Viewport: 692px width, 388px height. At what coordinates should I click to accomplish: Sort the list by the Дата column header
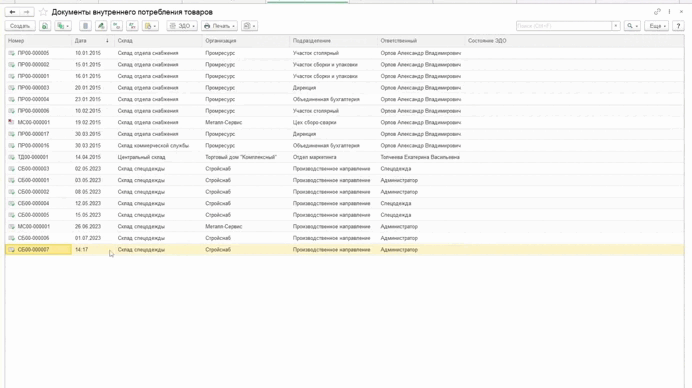pos(80,41)
